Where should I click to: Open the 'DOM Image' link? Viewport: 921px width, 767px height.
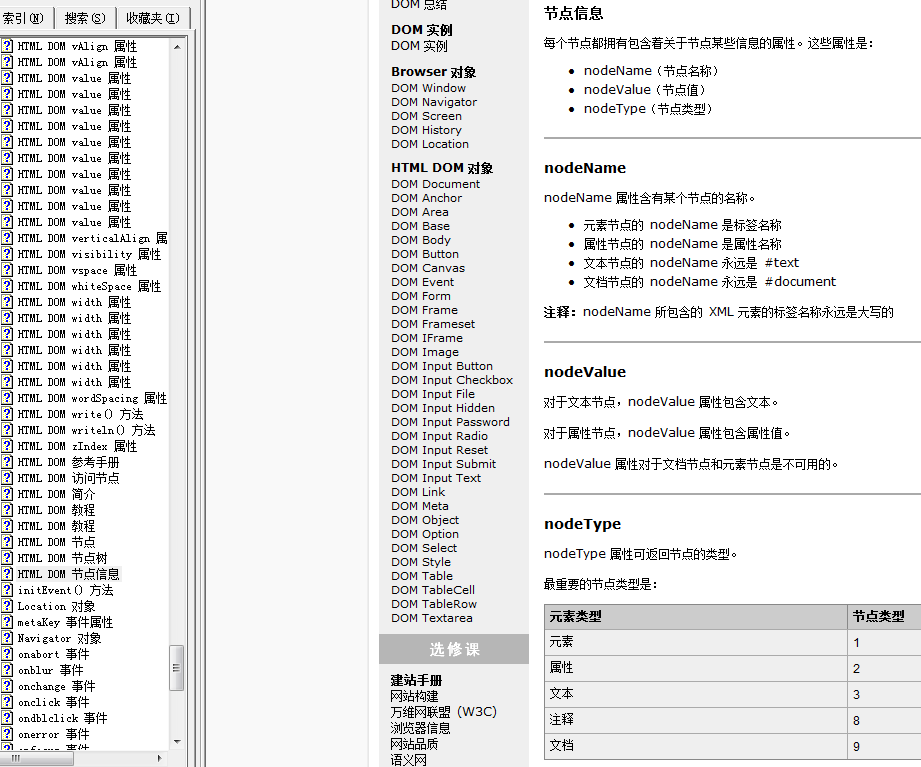point(425,352)
